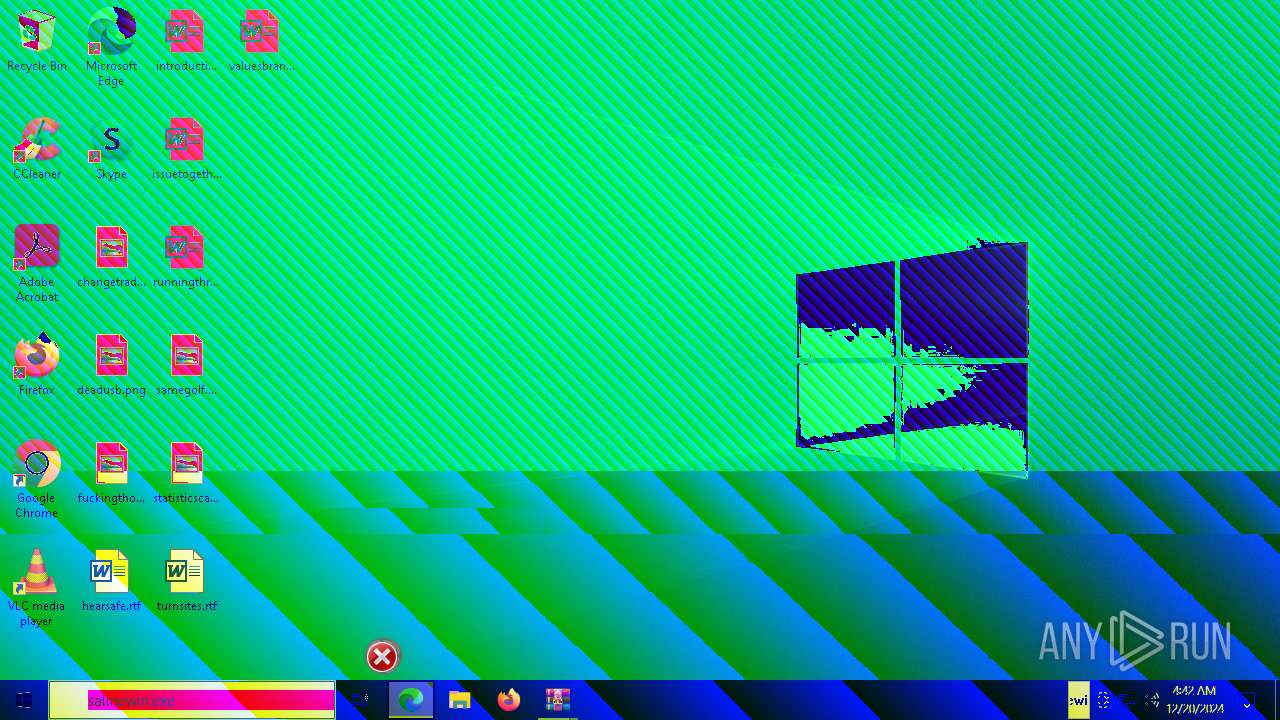Select the changetrad... image file

point(111,257)
